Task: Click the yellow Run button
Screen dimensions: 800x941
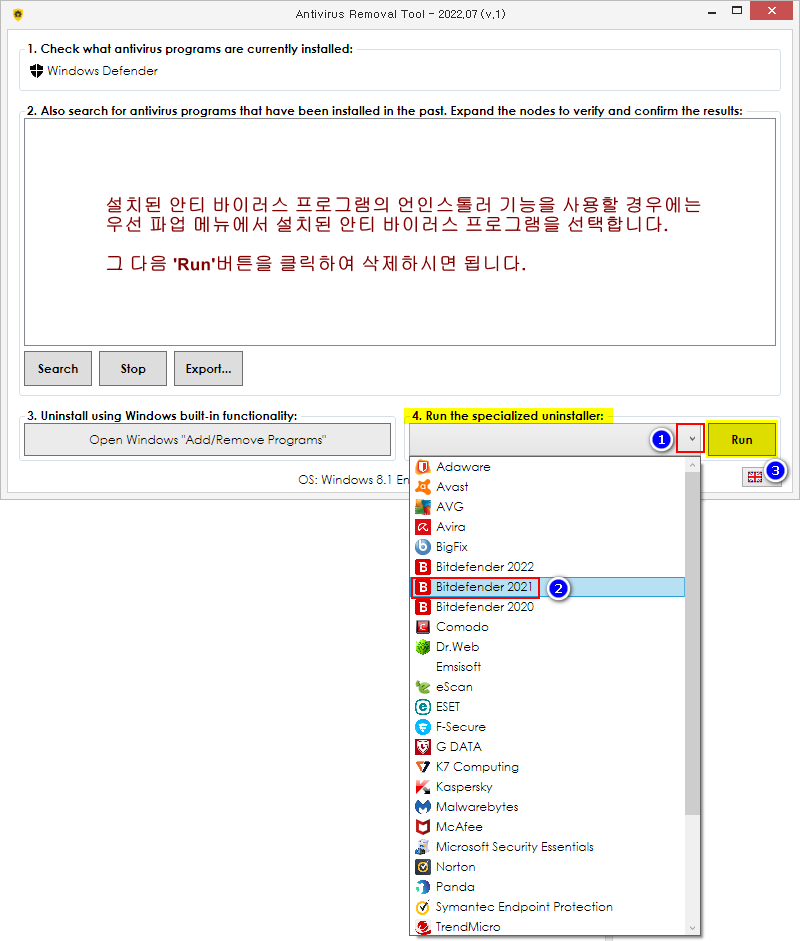Action: 742,439
